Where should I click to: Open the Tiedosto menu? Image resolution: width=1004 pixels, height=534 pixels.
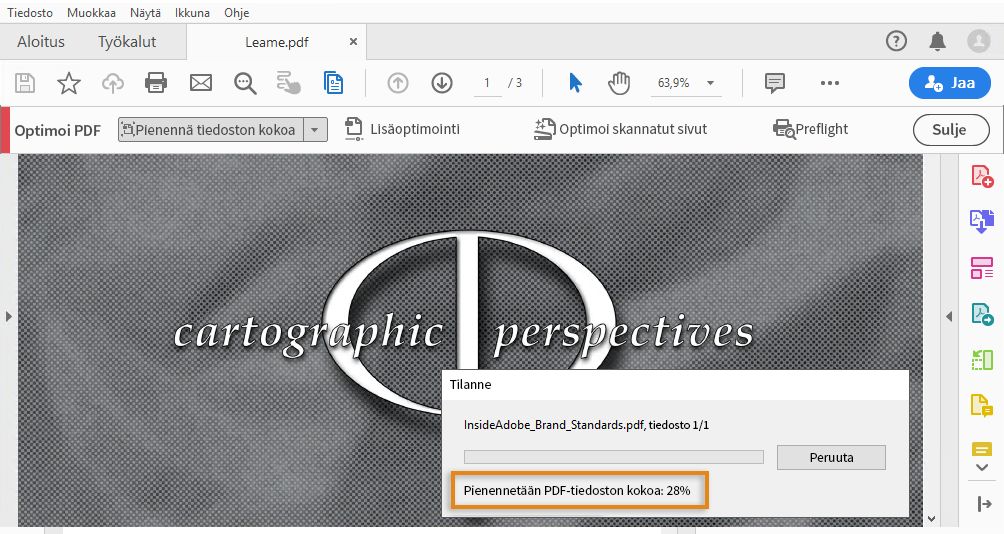point(30,13)
